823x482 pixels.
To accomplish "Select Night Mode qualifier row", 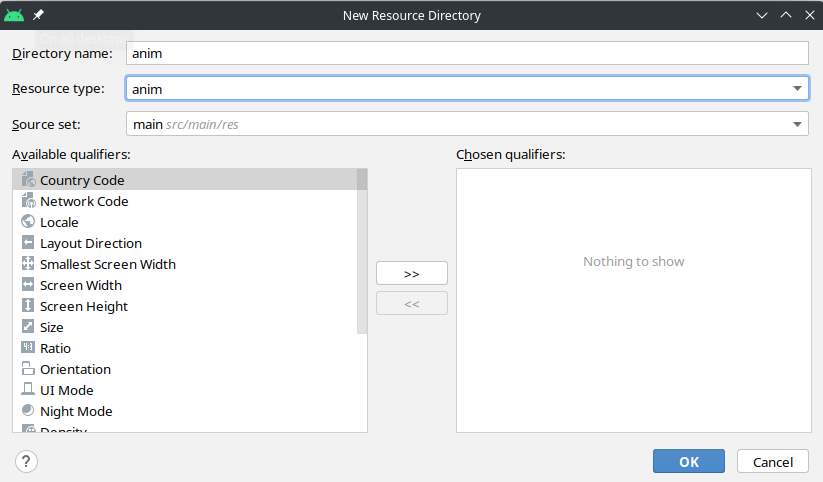I will pos(185,411).
